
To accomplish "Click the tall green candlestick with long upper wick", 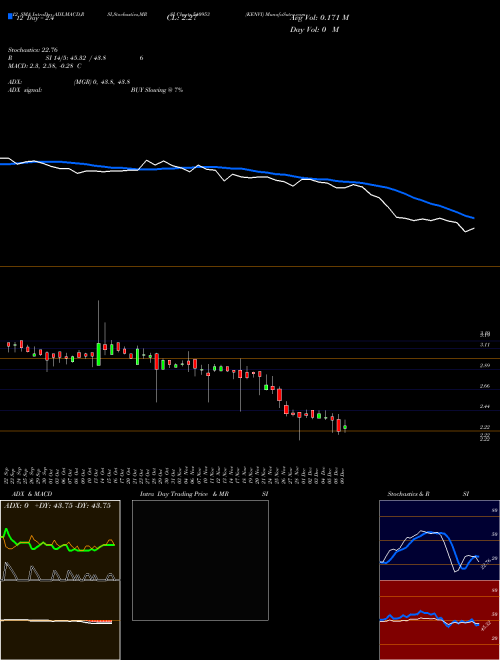I will pyautogui.click(x=99, y=354).
